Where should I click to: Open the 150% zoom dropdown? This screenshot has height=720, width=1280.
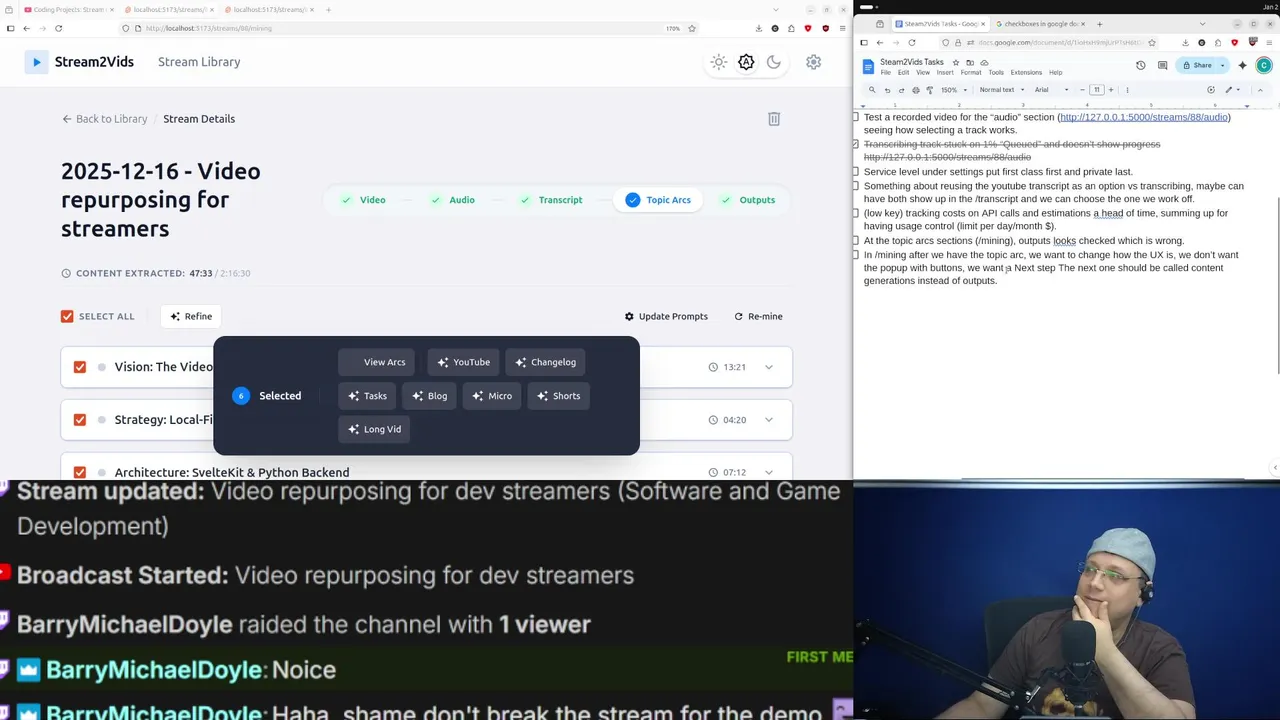(x=953, y=90)
